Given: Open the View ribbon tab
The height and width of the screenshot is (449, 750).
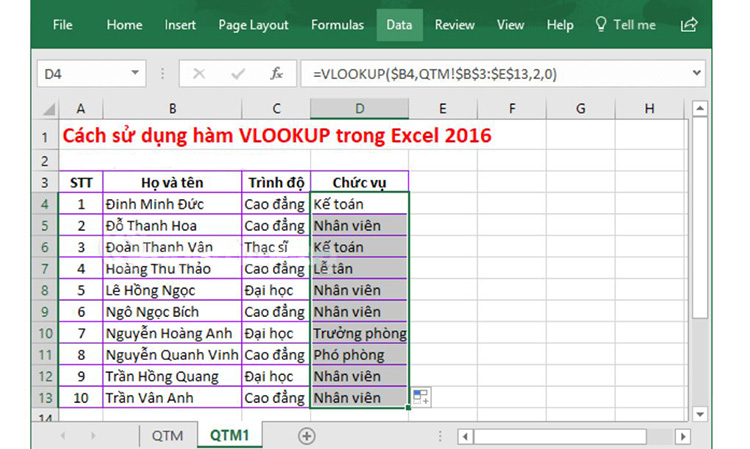Looking at the screenshot, I should 510,25.
